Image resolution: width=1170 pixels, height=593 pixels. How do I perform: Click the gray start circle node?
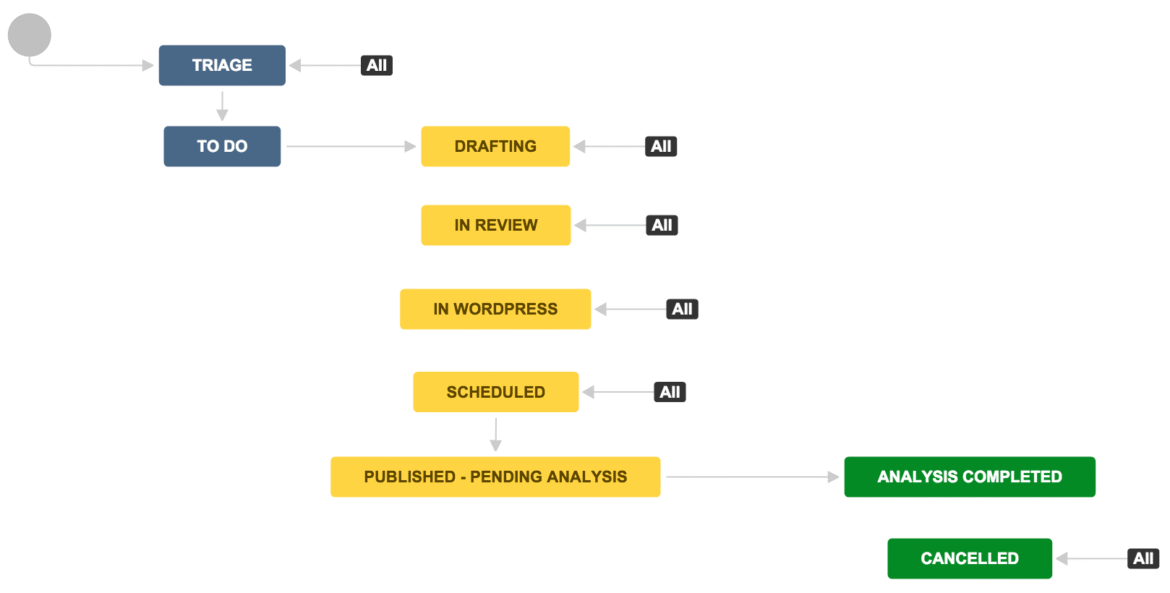29,35
